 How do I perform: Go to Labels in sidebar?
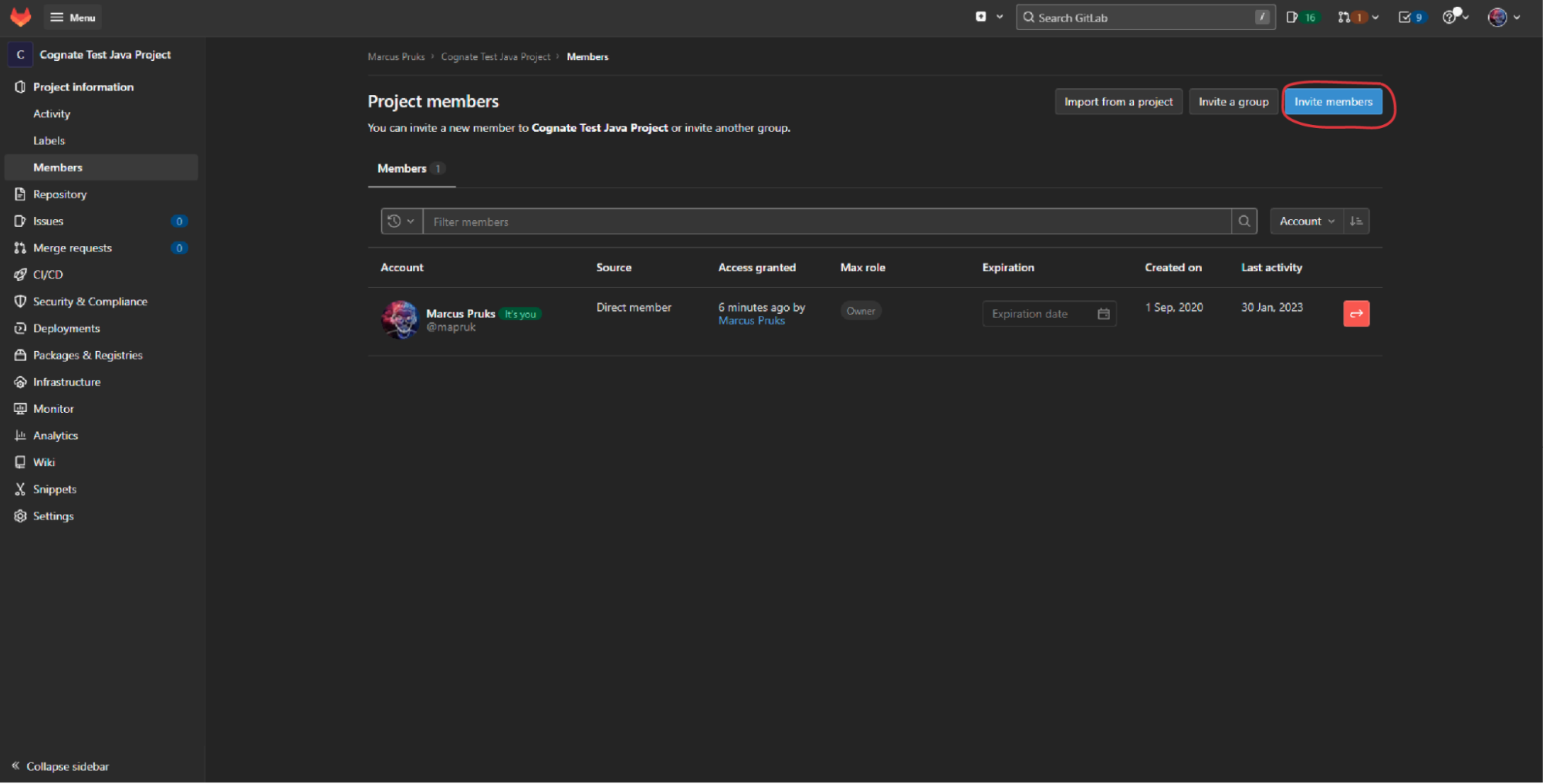(49, 140)
